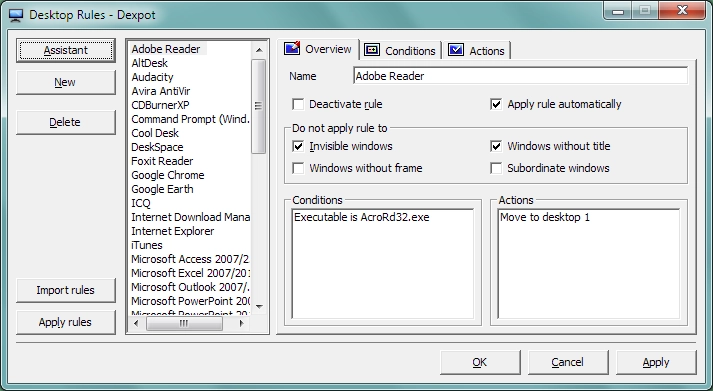Click 'Move to desktop 1' action
Image resolution: width=713 pixels, height=391 pixels.
[545, 217]
